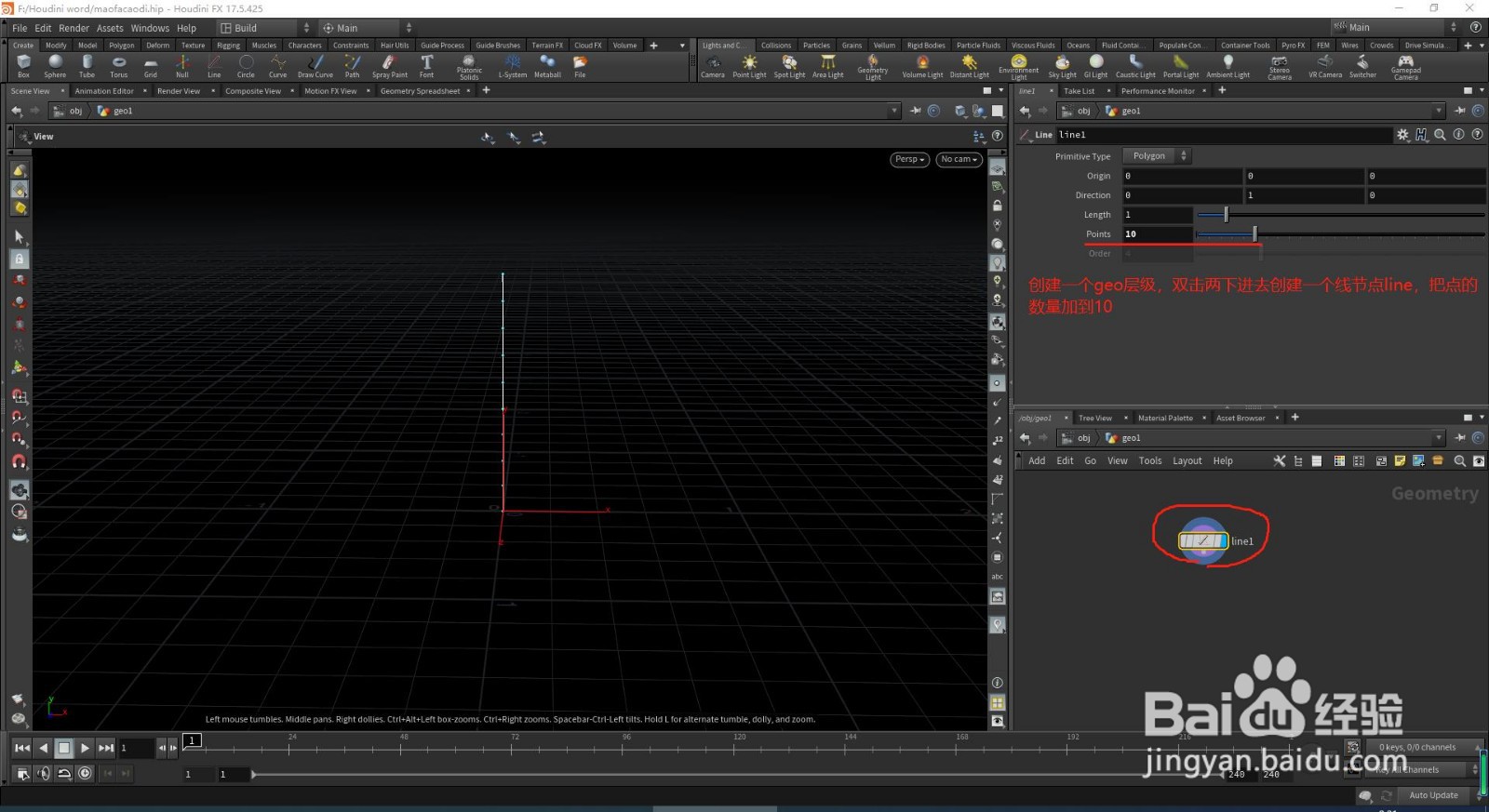Jump to first frame of timeline
1489x812 pixels.
pyautogui.click(x=22, y=748)
